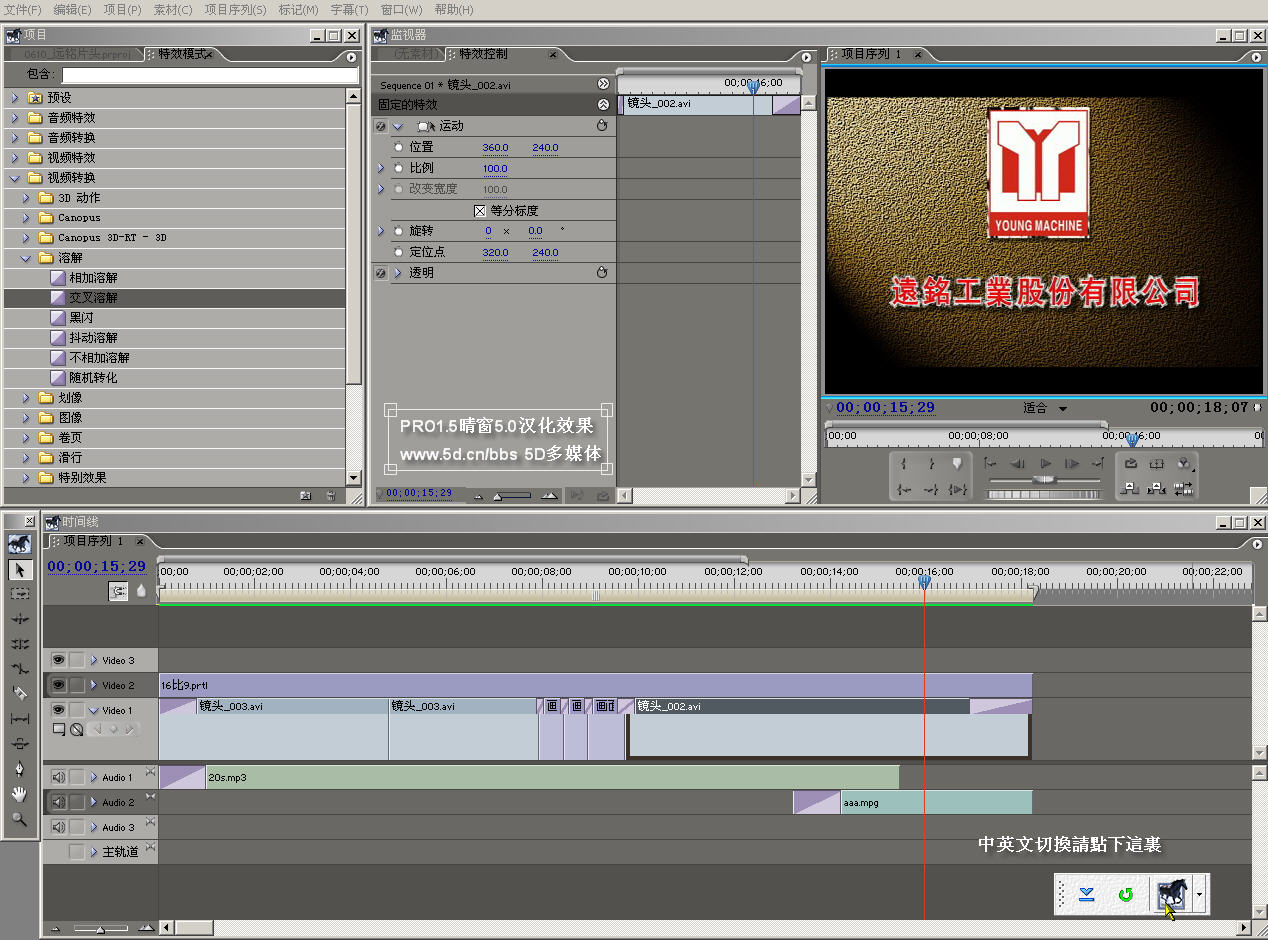Click the timeline zoom slider at bottom
1268x940 pixels.
click(x=101, y=929)
